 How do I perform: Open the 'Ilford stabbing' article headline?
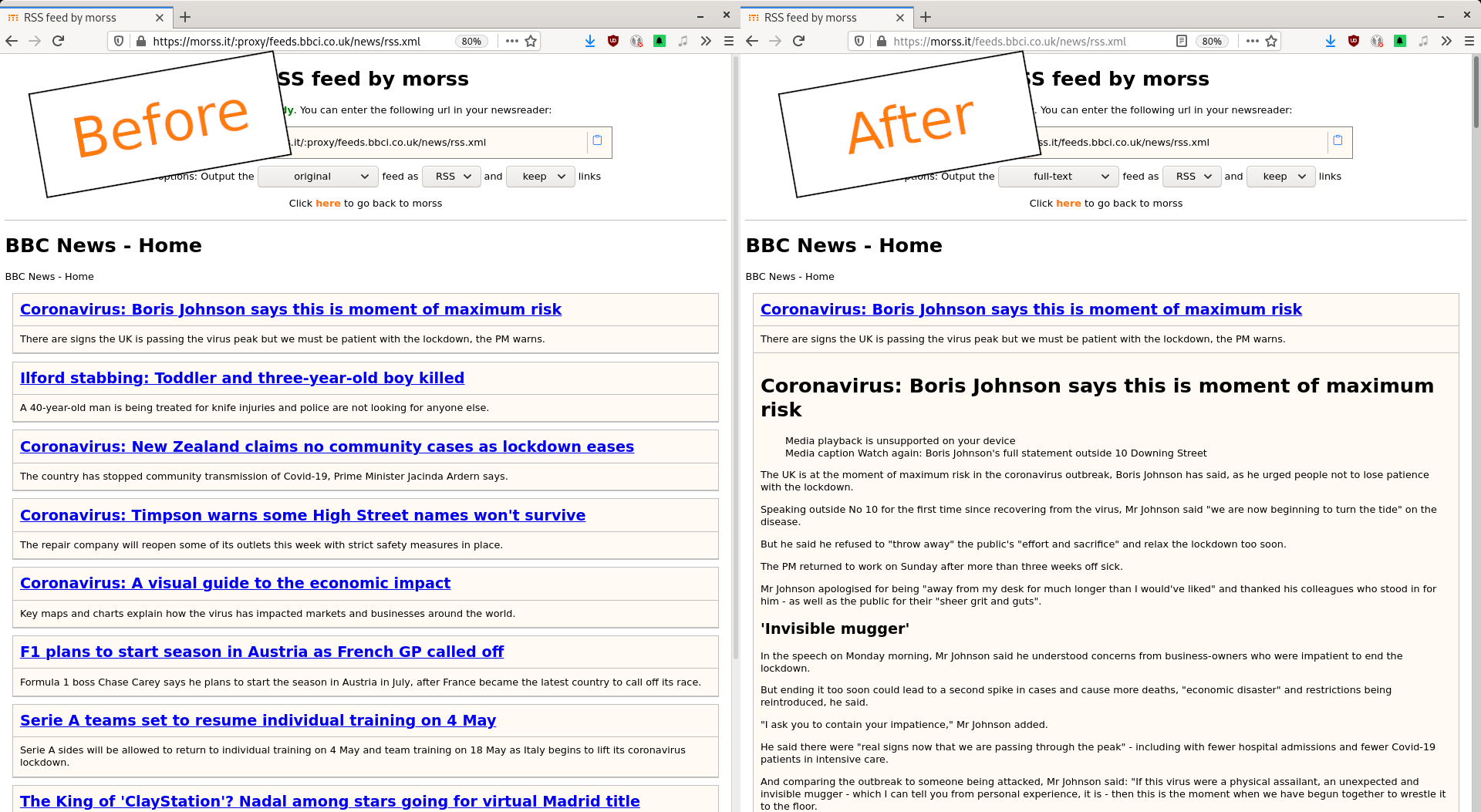(243, 378)
